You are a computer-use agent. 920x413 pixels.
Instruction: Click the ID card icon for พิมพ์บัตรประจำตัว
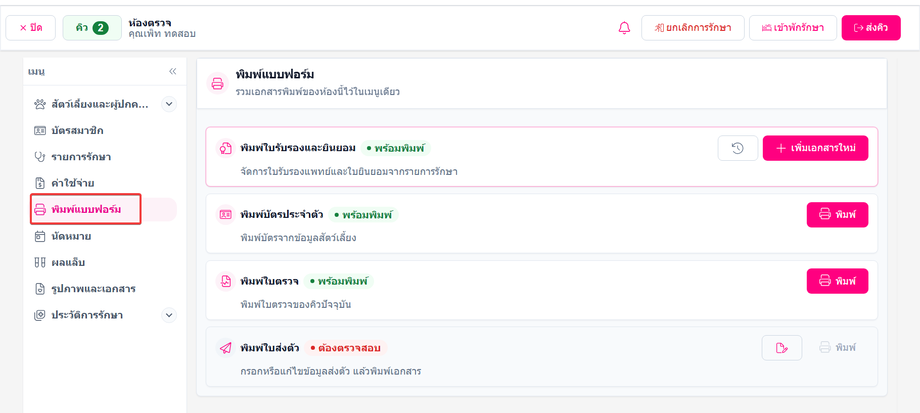point(225,215)
